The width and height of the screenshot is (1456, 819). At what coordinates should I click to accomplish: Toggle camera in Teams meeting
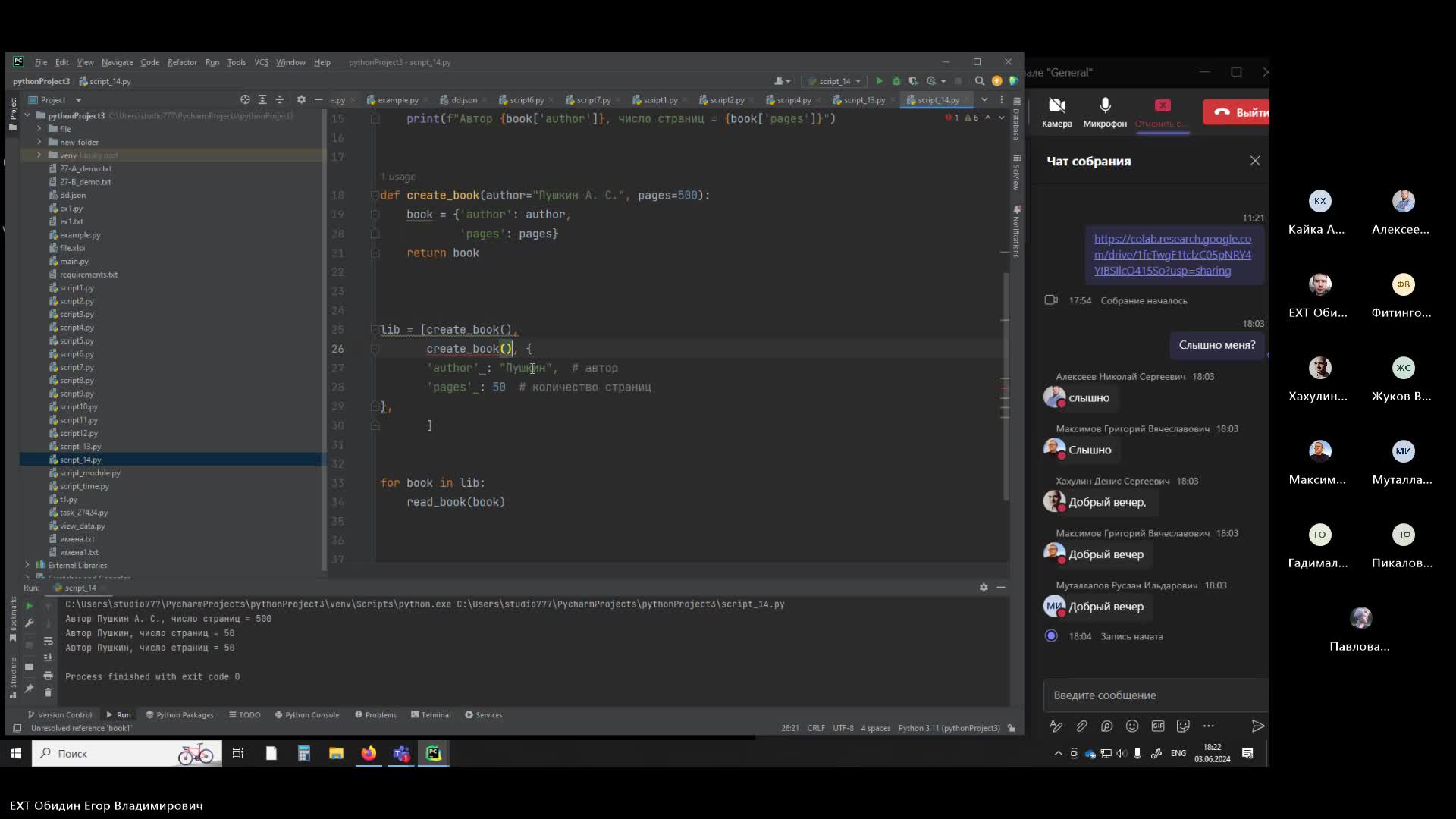pyautogui.click(x=1056, y=111)
